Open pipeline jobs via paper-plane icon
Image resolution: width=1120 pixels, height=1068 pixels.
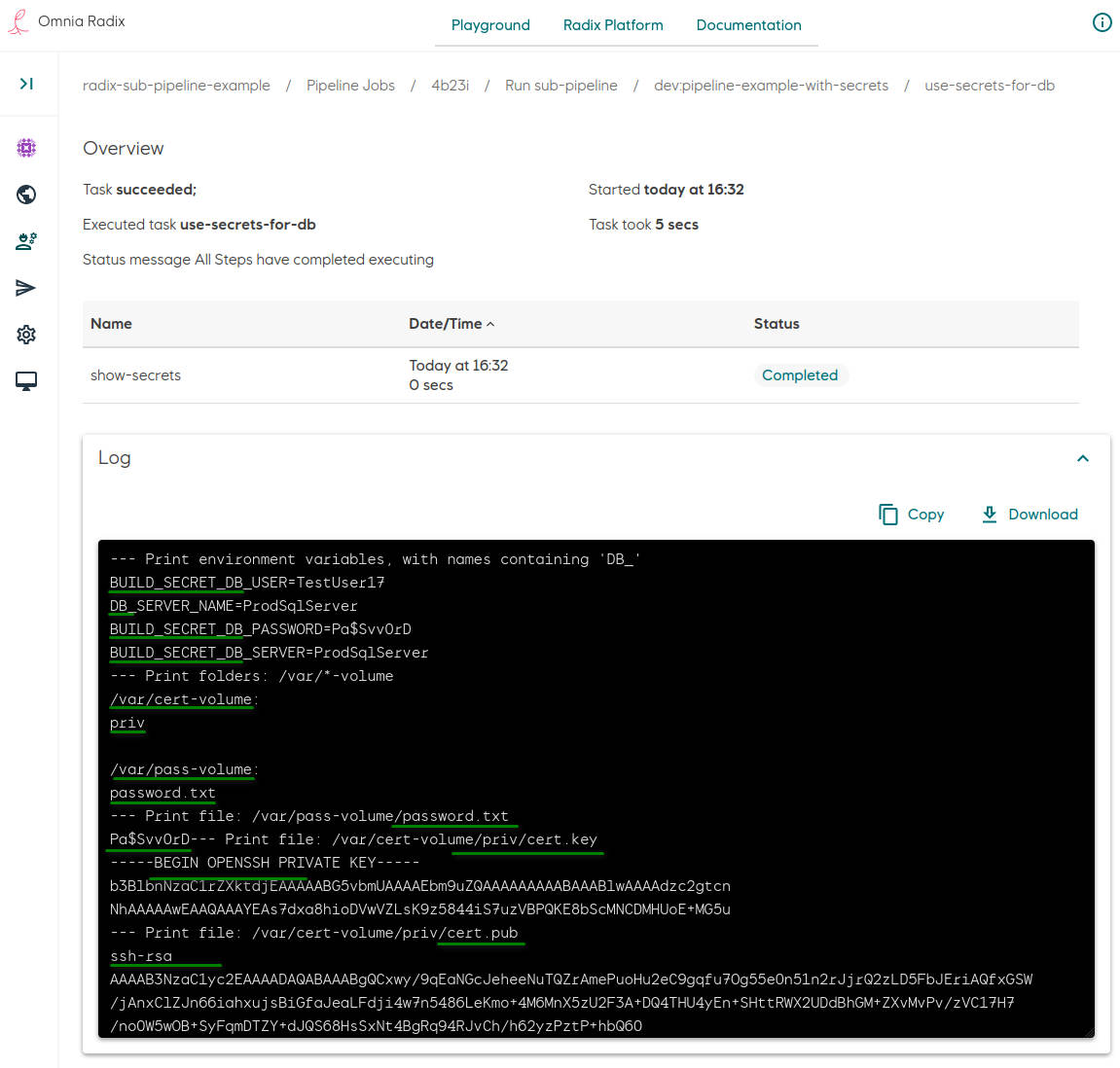(x=26, y=288)
